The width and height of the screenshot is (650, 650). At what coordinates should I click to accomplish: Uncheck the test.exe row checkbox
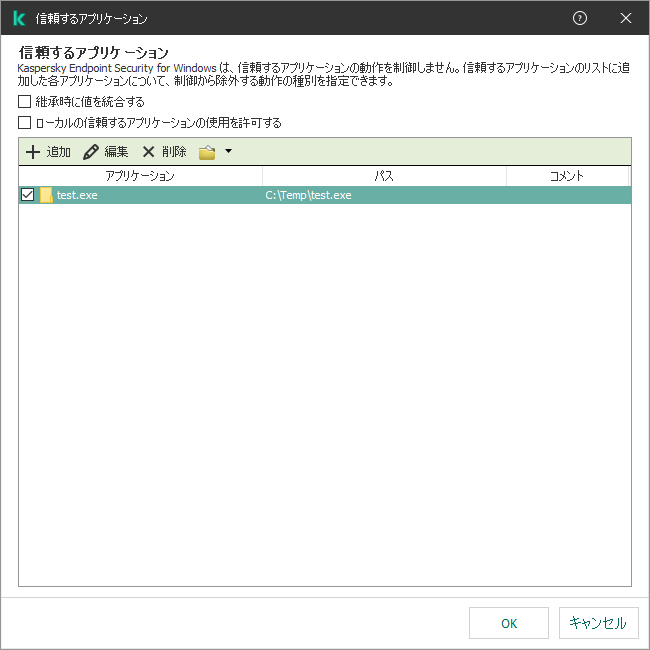(x=27, y=194)
